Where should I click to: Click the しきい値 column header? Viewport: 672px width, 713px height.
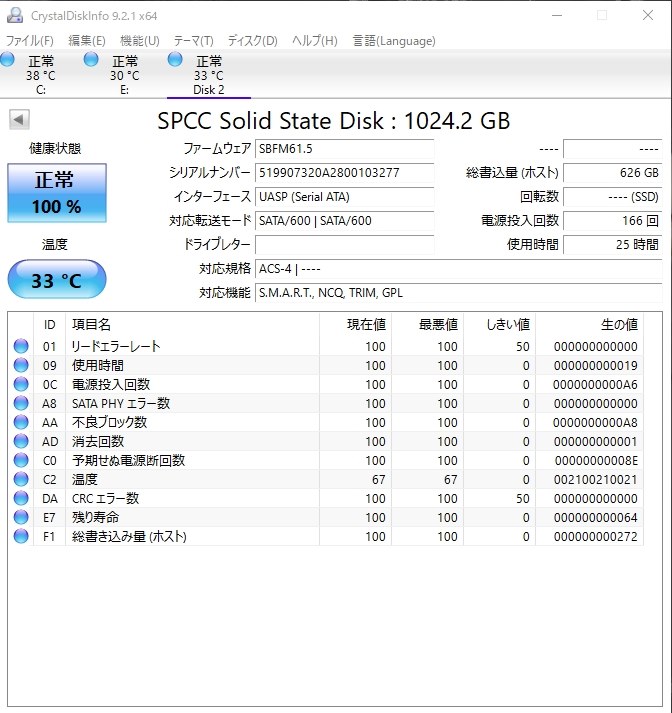point(500,325)
